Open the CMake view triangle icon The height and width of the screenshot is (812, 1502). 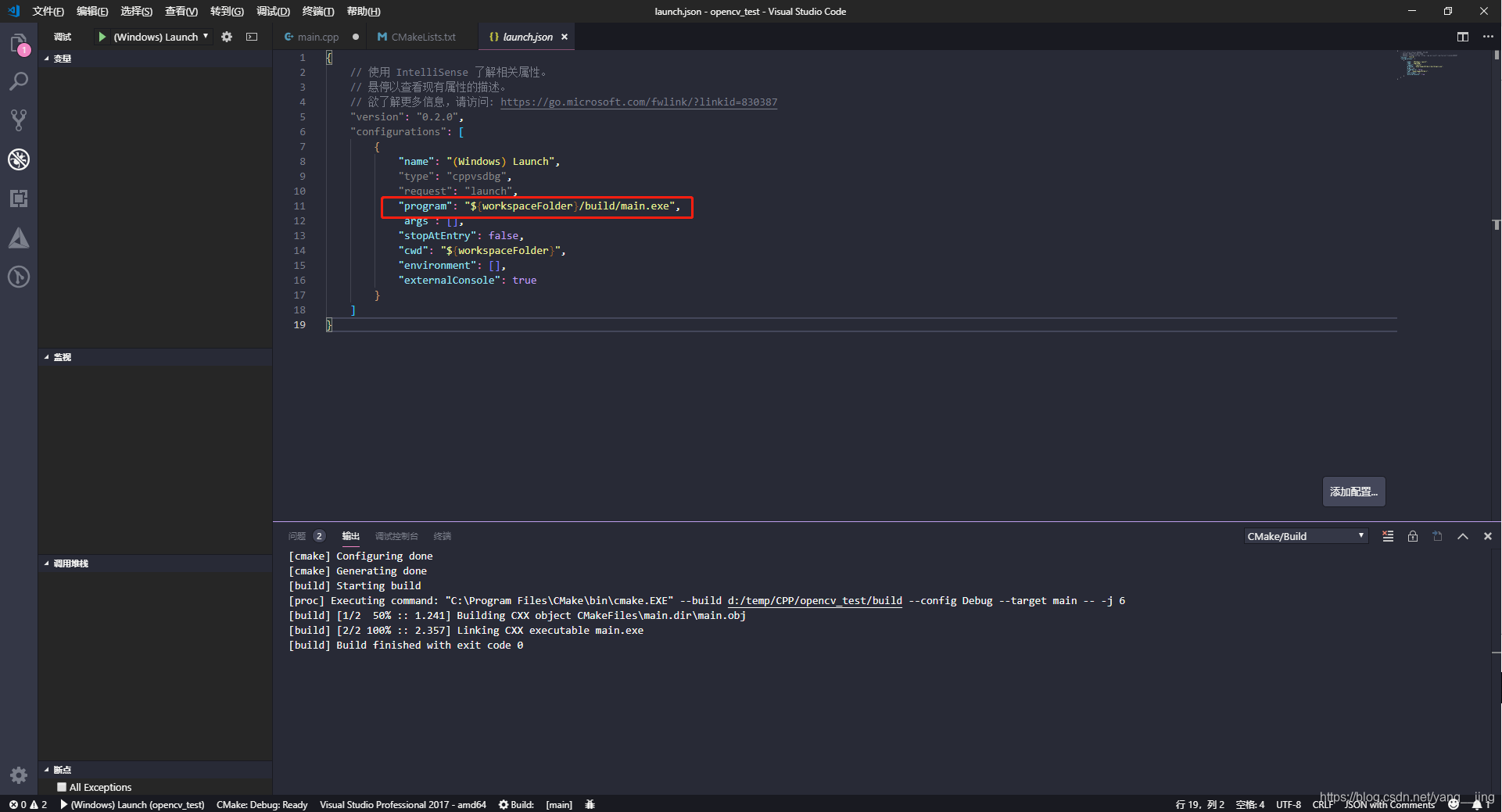19,238
